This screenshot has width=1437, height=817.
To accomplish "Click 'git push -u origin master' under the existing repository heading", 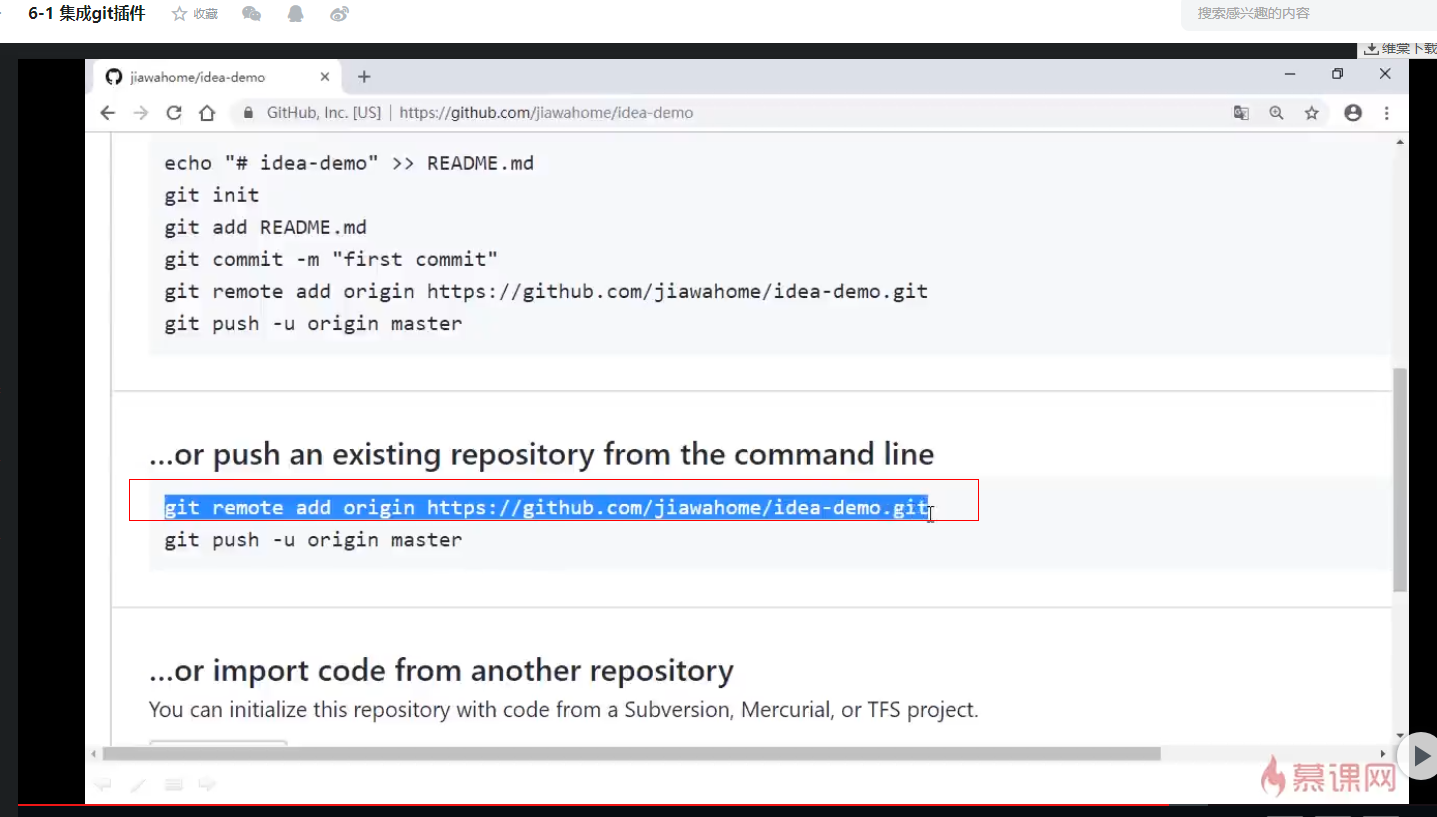I will 313,540.
